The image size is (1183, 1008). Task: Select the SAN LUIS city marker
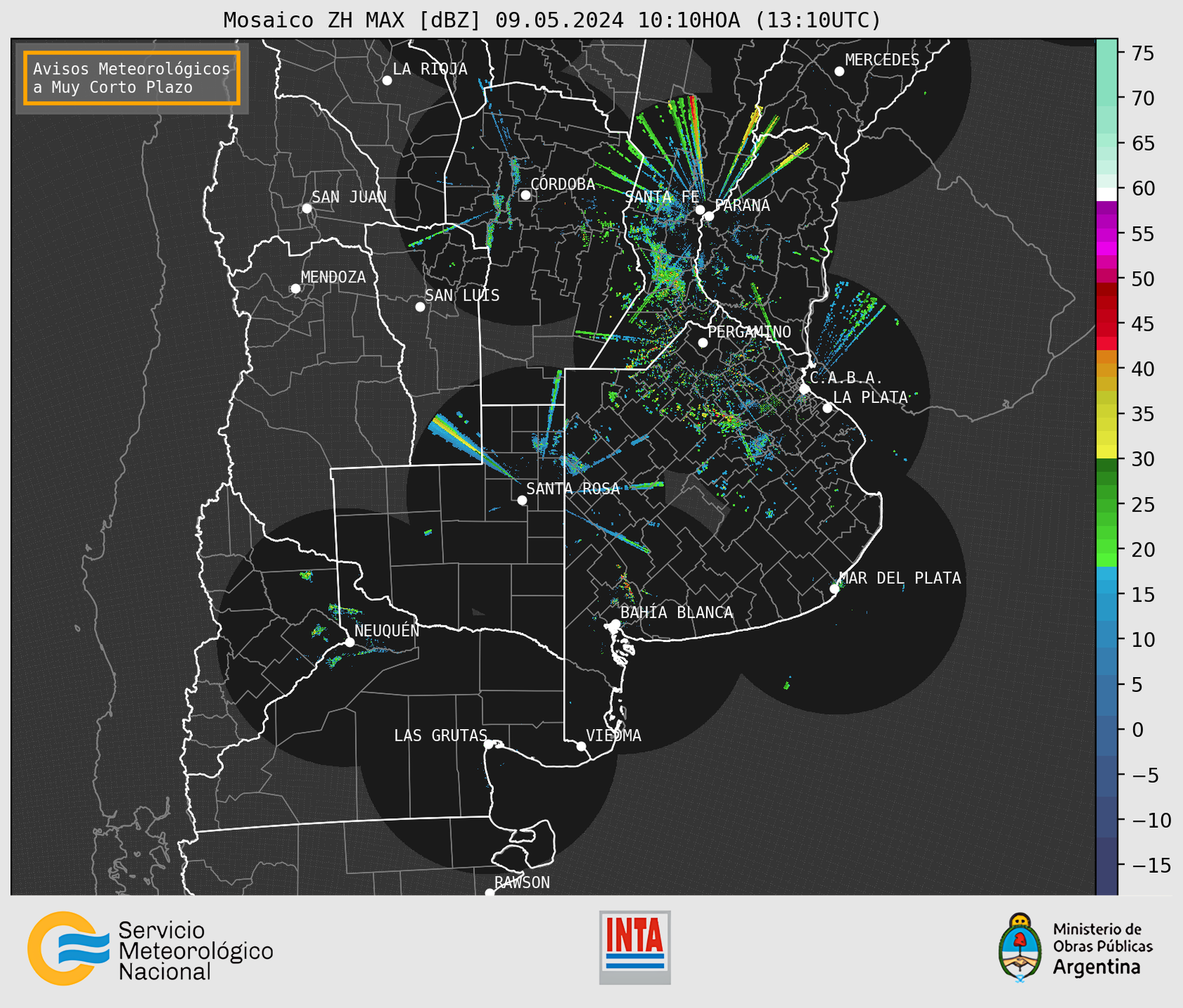(x=420, y=307)
